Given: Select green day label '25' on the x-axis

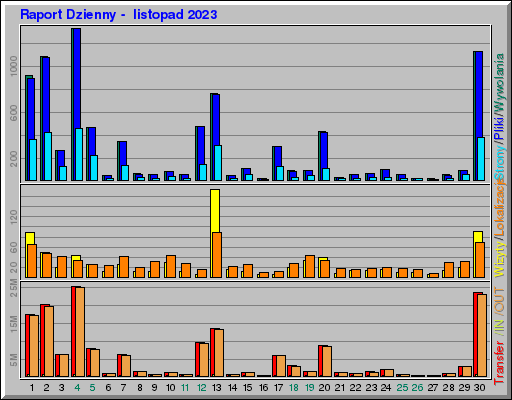Looking at the screenshot, I should 402,388.
